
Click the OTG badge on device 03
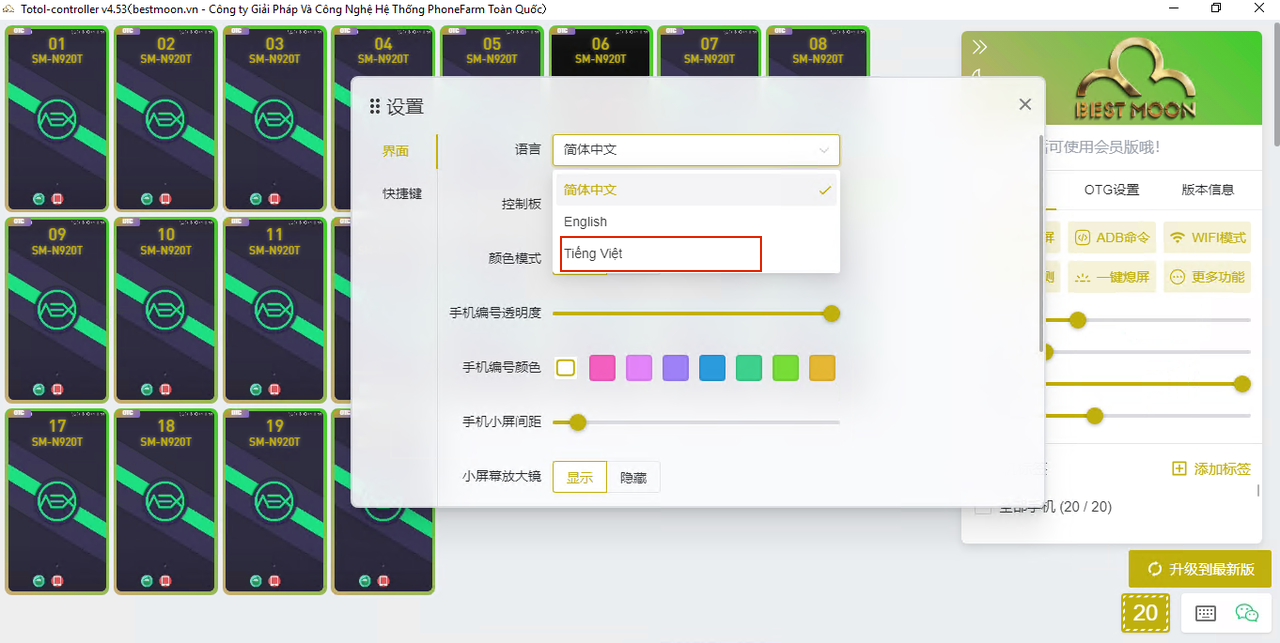(237, 31)
